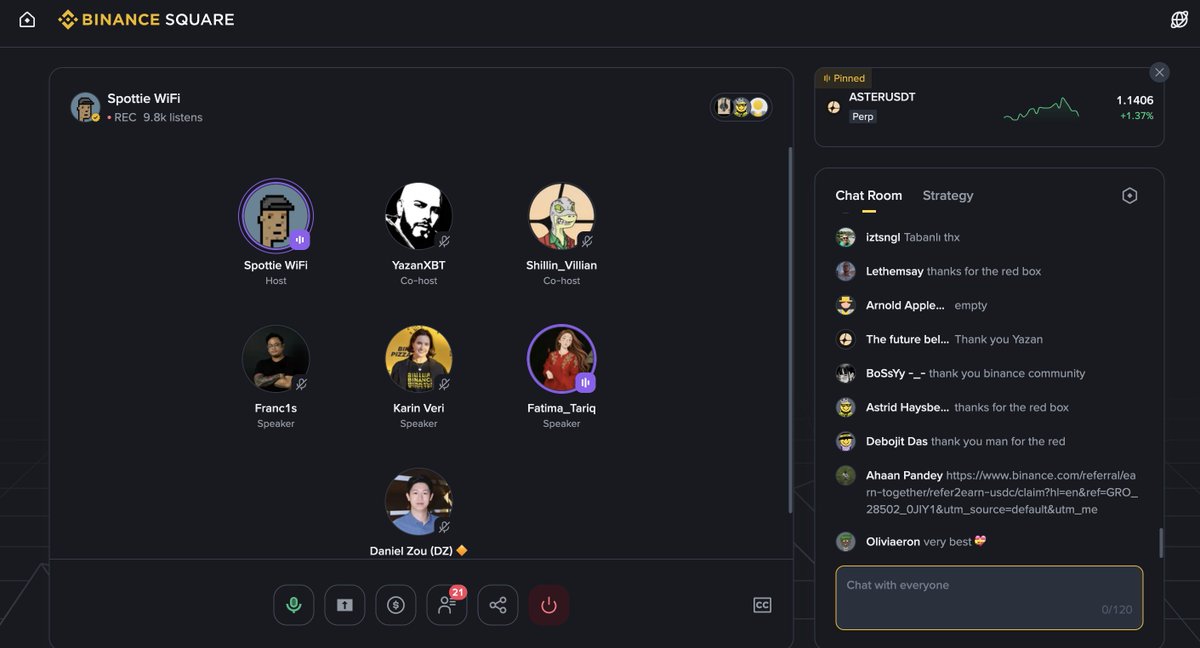The height and width of the screenshot is (648, 1200).
Task: Click username Oliviaeron in chat
Action: coord(893,541)
